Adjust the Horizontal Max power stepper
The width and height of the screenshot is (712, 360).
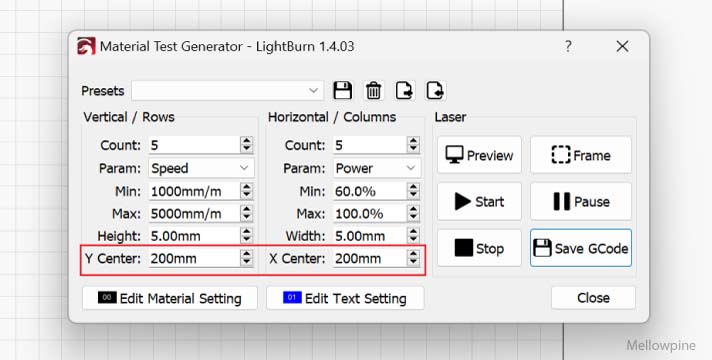(x=413, y=213)
